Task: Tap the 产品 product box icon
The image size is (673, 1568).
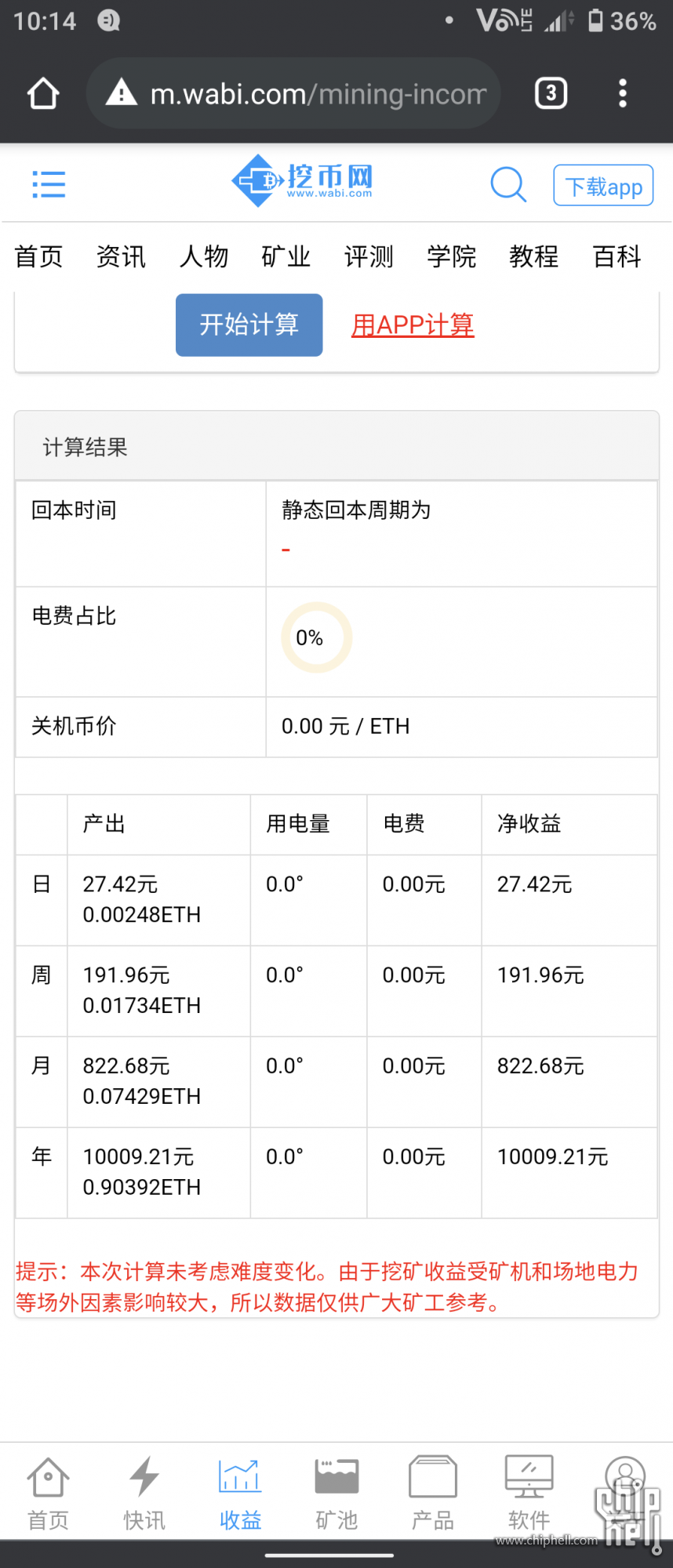Action: coord(433,1477)
